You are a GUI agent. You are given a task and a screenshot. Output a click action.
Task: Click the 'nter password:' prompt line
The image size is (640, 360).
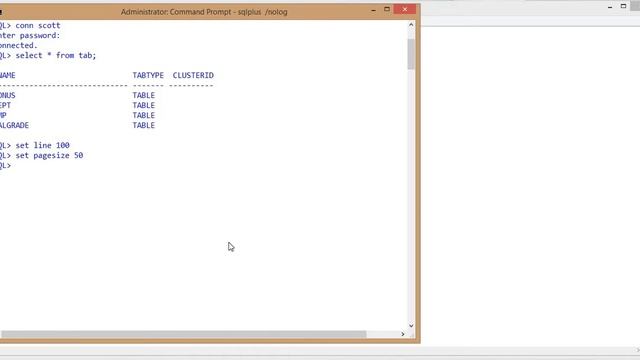(30, 36)
